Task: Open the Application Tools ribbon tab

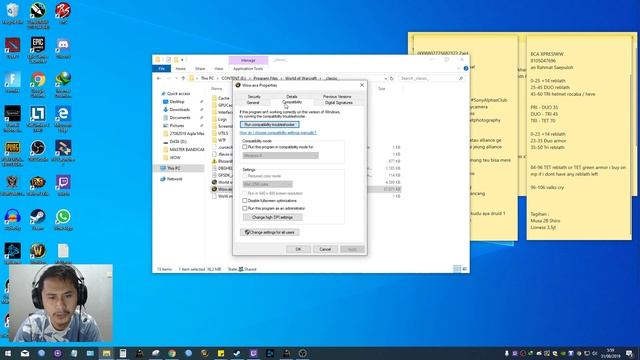Action: (x=248, y=69)
